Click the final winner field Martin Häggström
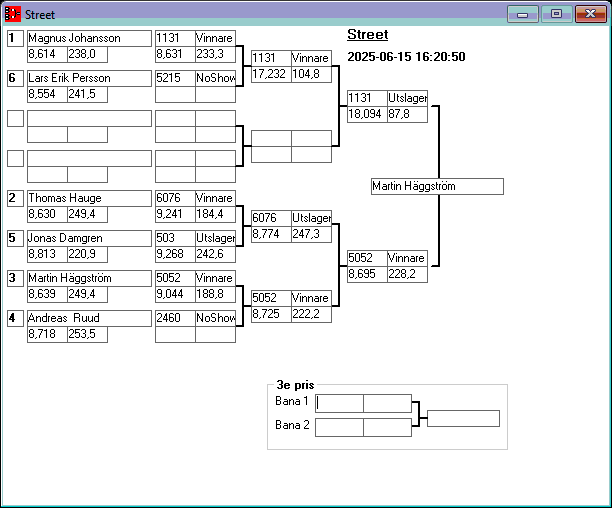This screenshot has width=612, height=508. (x=437, y=187)
